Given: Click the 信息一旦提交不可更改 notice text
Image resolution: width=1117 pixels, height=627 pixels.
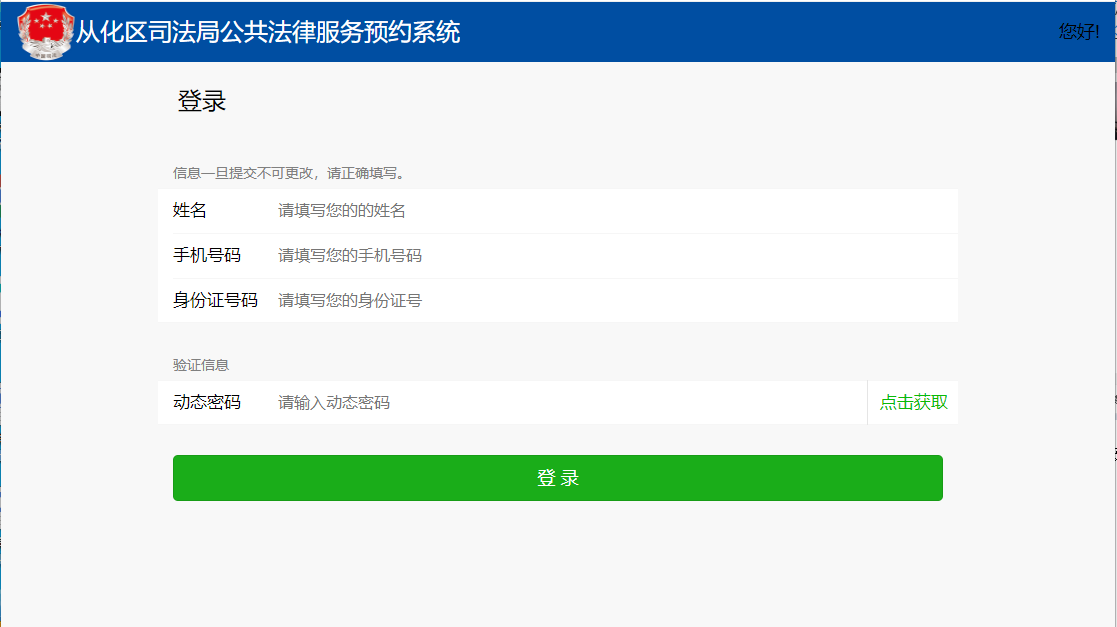Looking at the screenshot, I should coord(290,173).
